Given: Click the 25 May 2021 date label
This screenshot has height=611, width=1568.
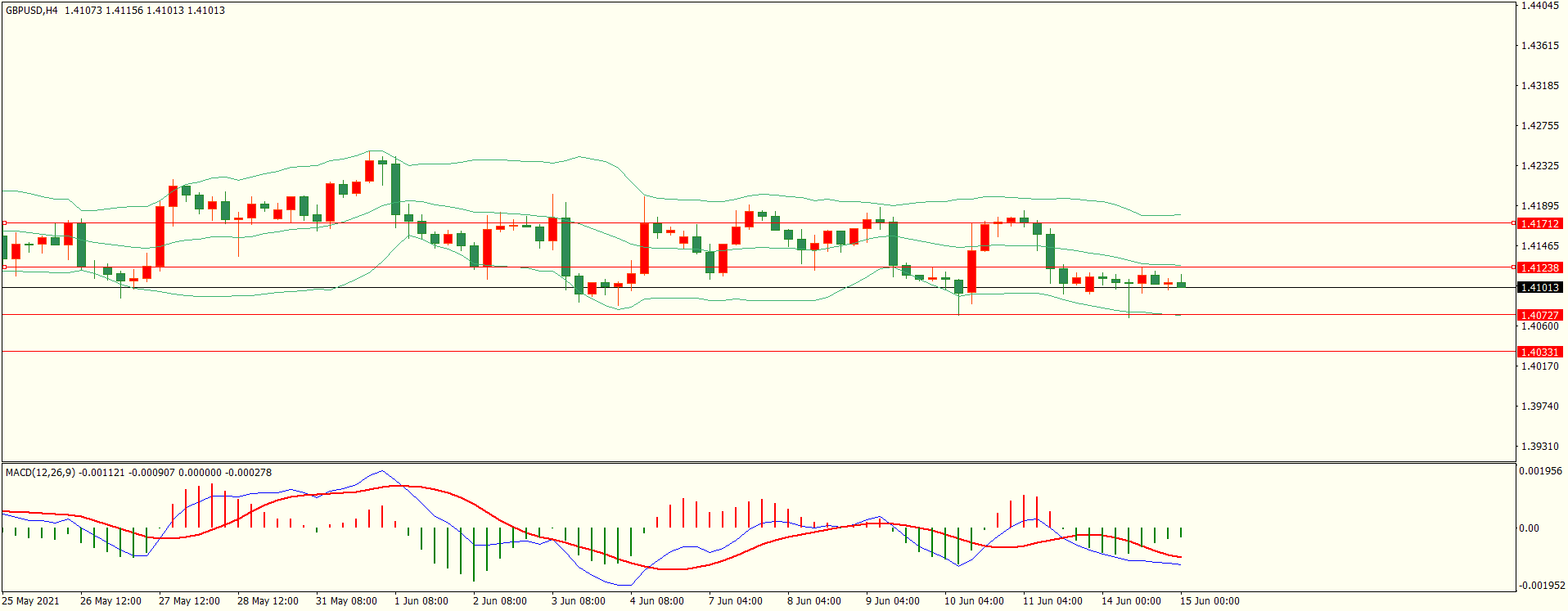Looking at the screenshot, I should point(30,601).
